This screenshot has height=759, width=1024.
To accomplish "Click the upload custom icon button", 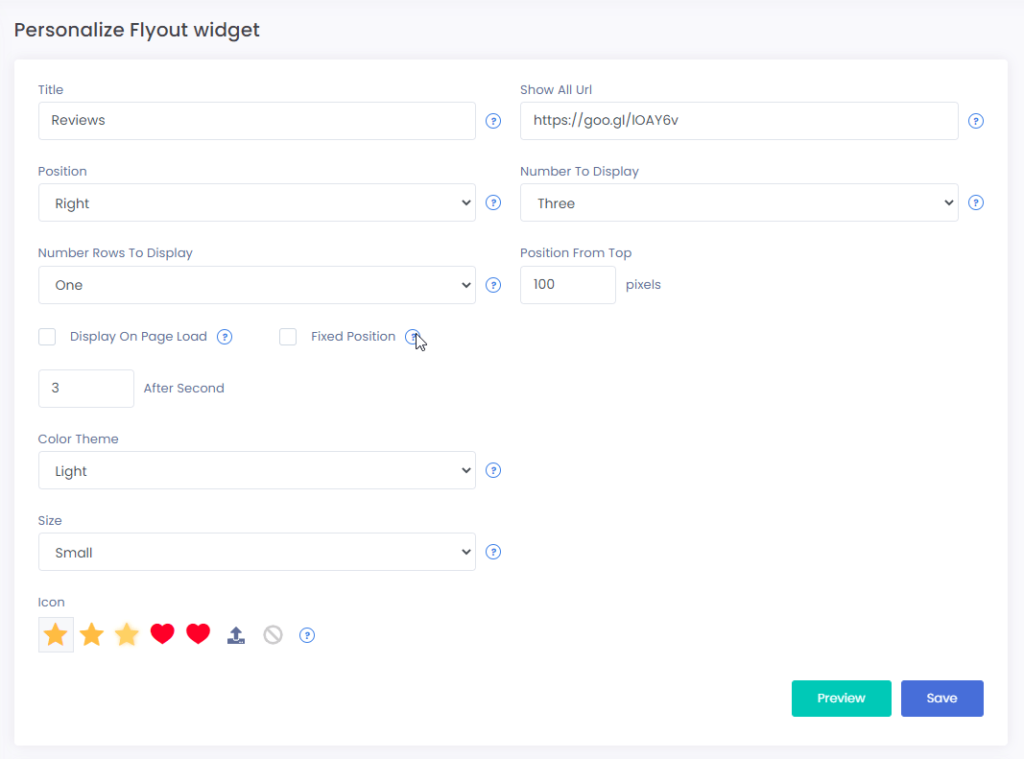I will click(236, 635).
